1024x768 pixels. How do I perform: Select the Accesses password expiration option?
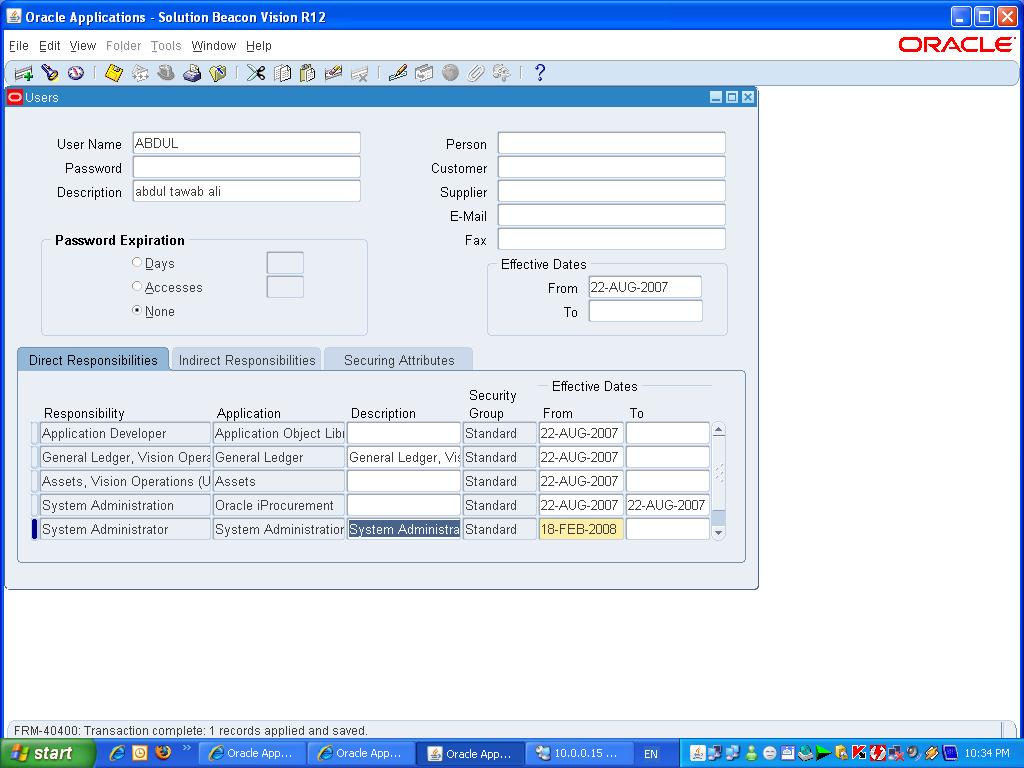pos(137,287)
